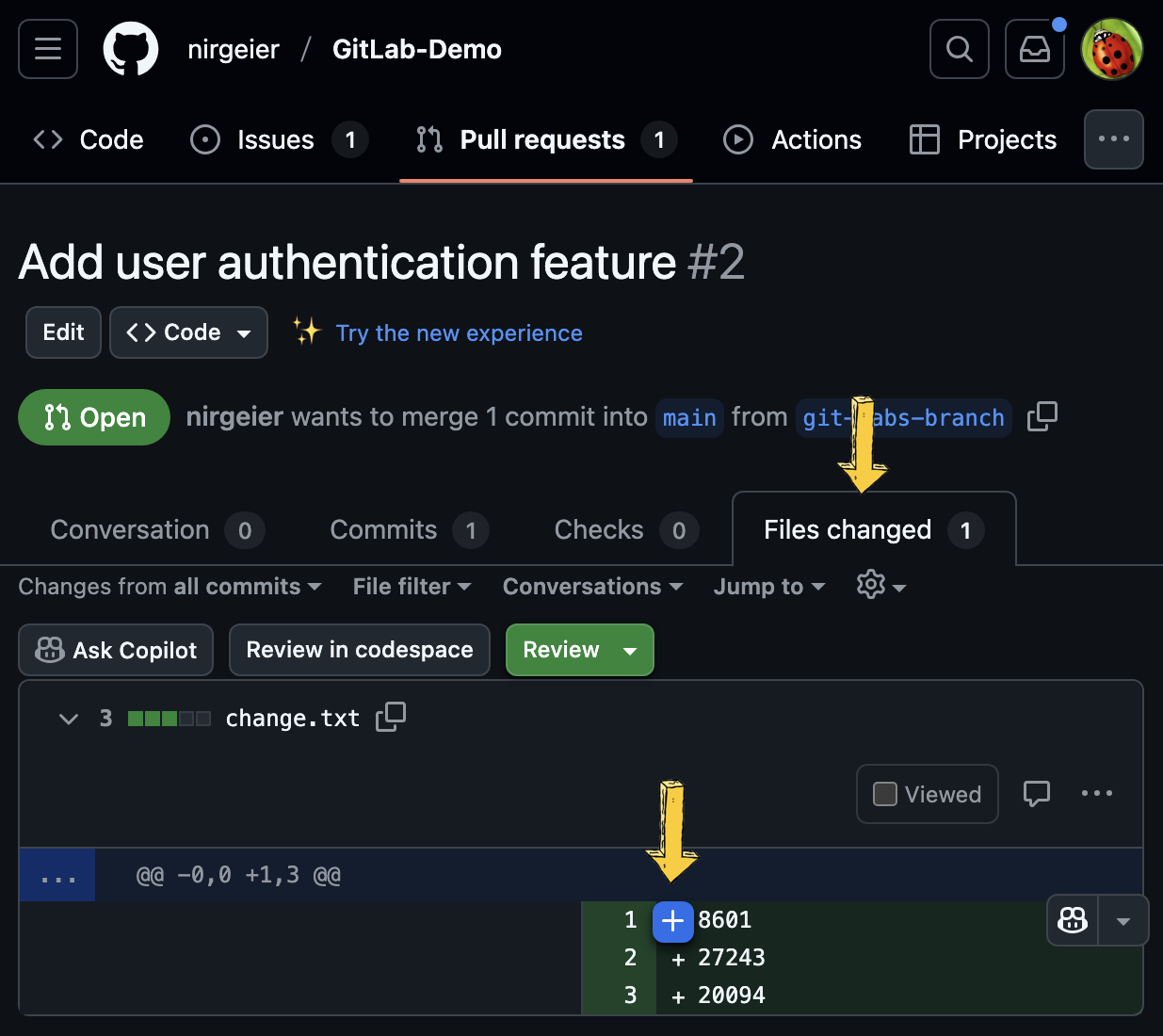
Task: Open the Projects tab
Action: point(983,139)
